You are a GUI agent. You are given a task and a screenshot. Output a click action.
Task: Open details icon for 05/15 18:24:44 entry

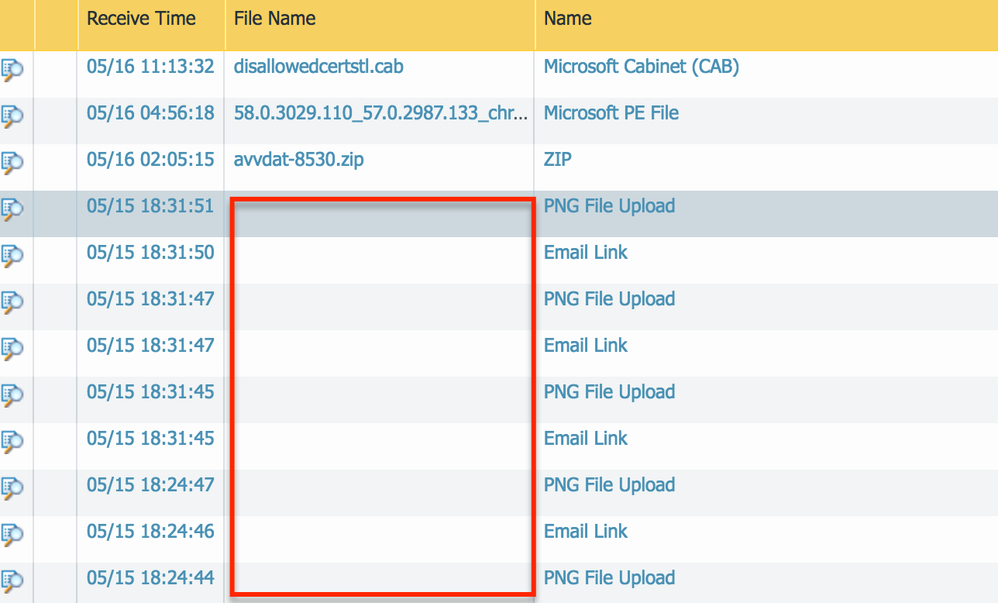(12, 580)
